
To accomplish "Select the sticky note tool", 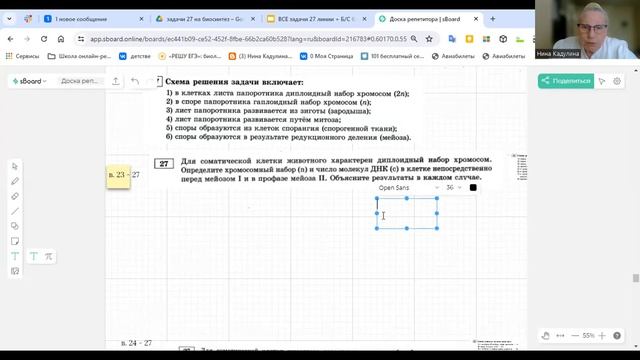I will click(x=15, y=241).
